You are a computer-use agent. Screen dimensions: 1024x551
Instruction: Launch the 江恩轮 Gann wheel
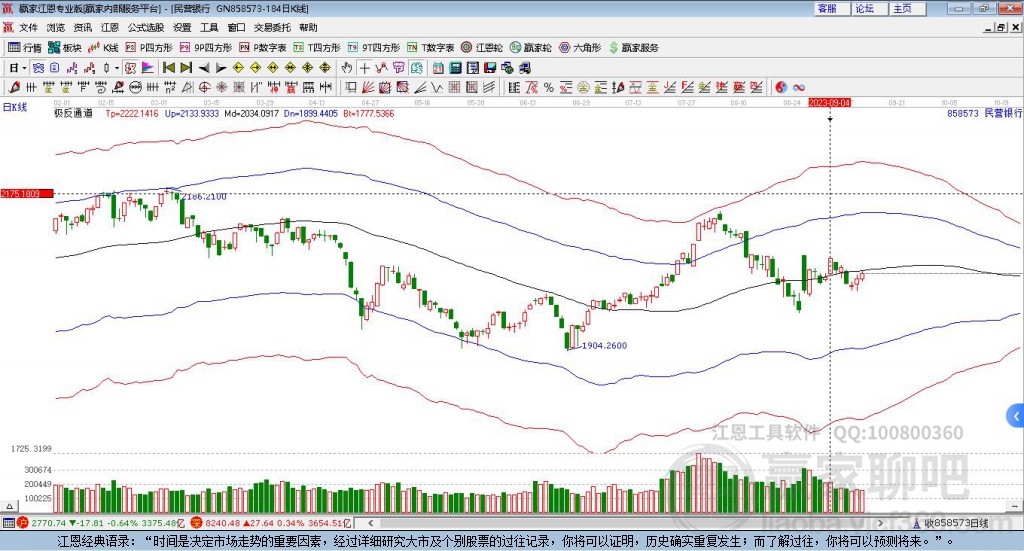482,48
